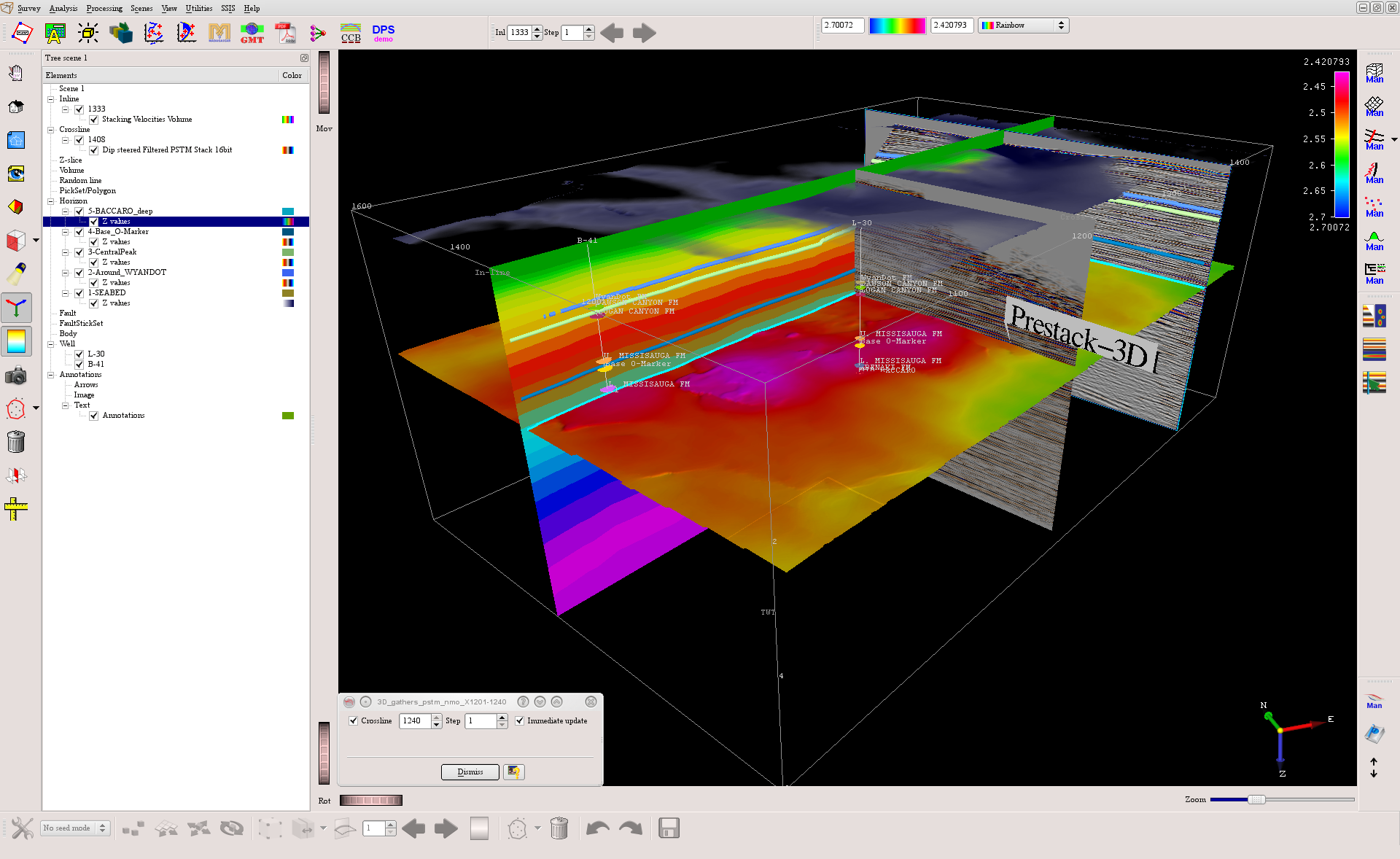This screenshot has width=1400, height=859.
Task: Click the Rot rotation thumbwheel
Action: (370, 801)
